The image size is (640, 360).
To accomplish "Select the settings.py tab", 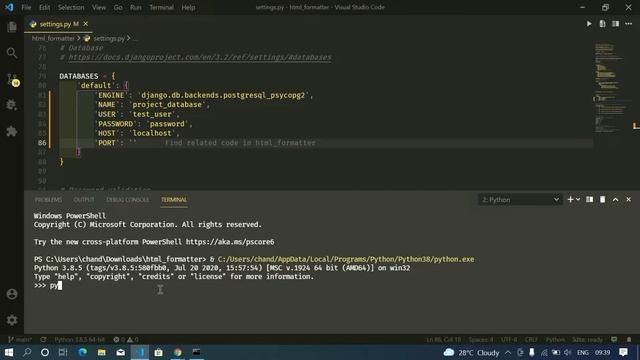I will (58, 24).
